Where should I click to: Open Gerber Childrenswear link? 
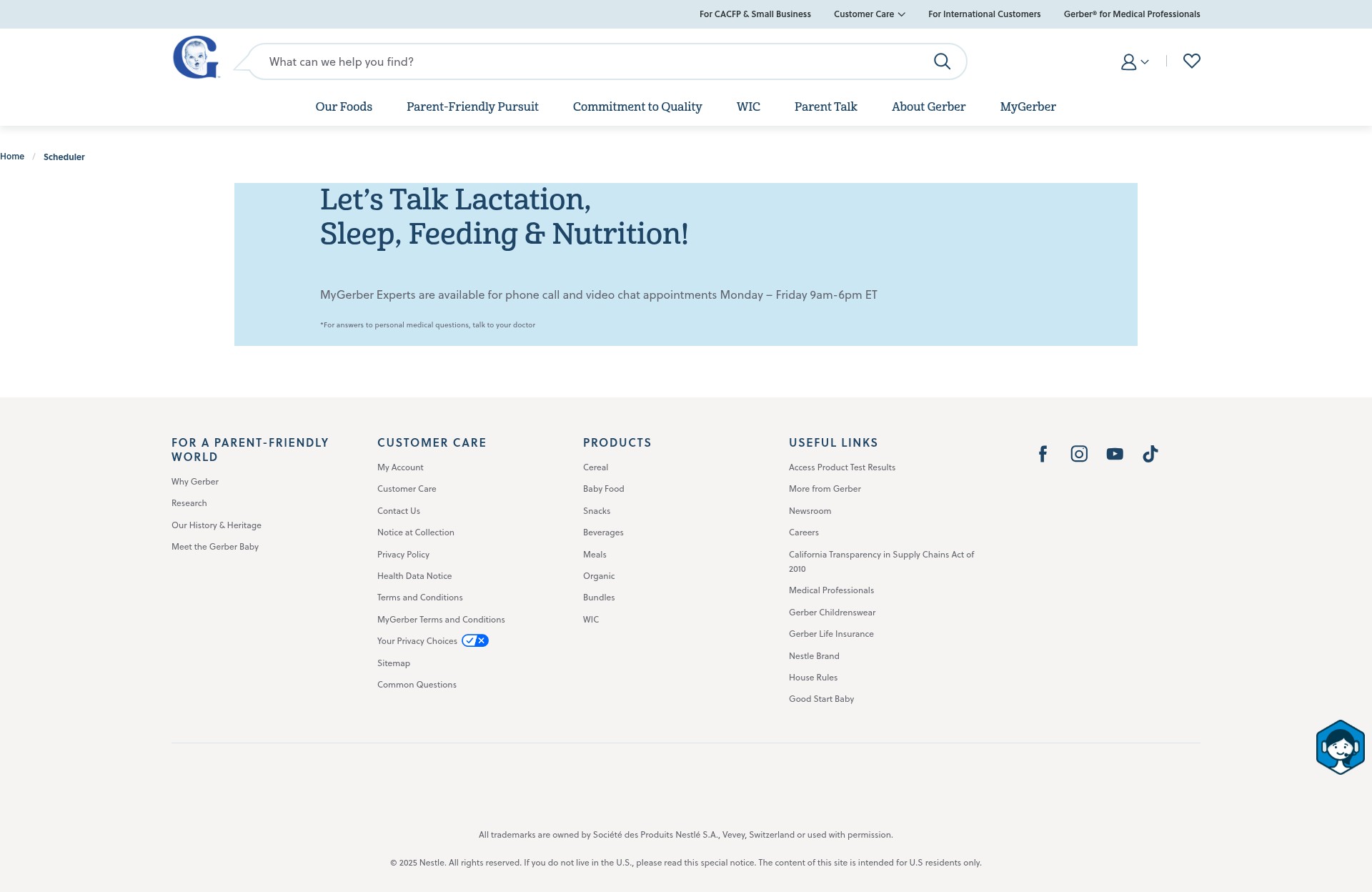pyautogui.click(x=832, y=613)
